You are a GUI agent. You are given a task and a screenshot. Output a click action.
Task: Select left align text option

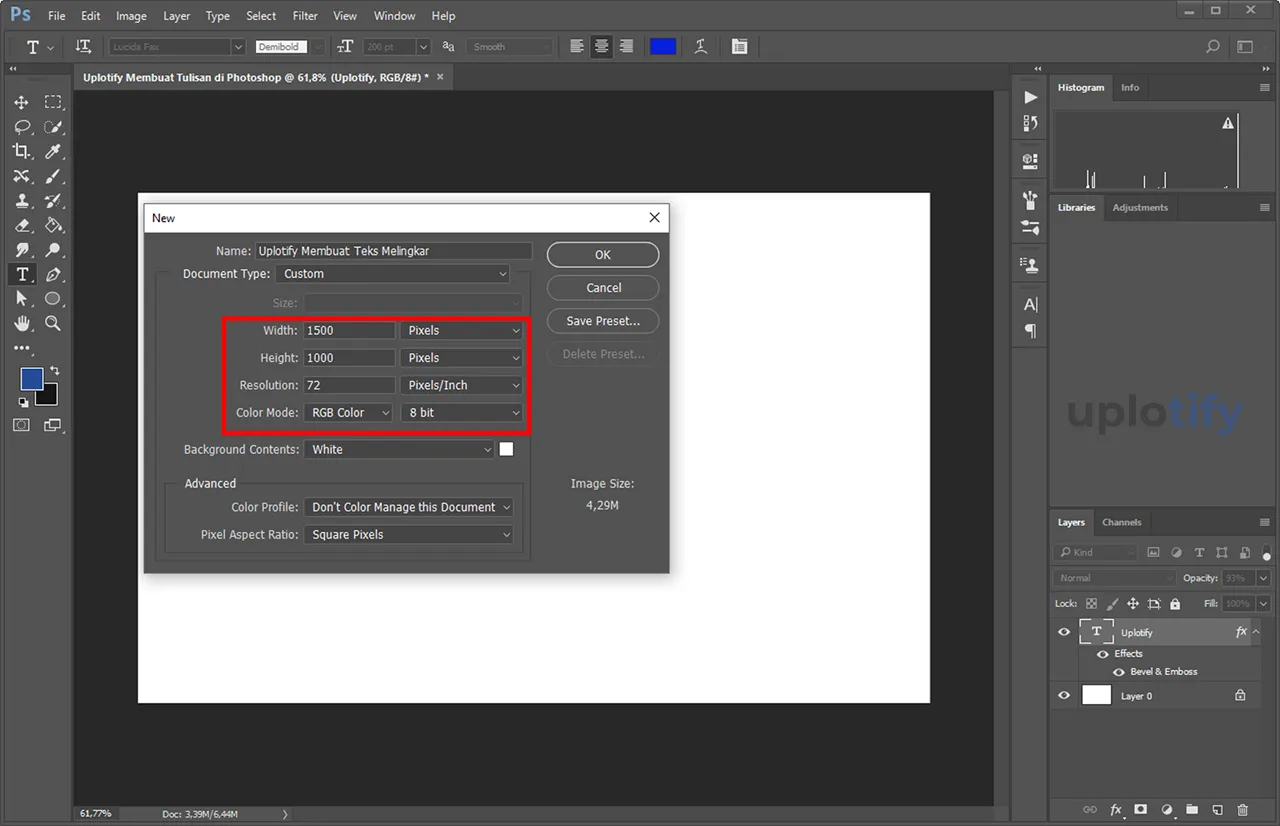[577, 46]
